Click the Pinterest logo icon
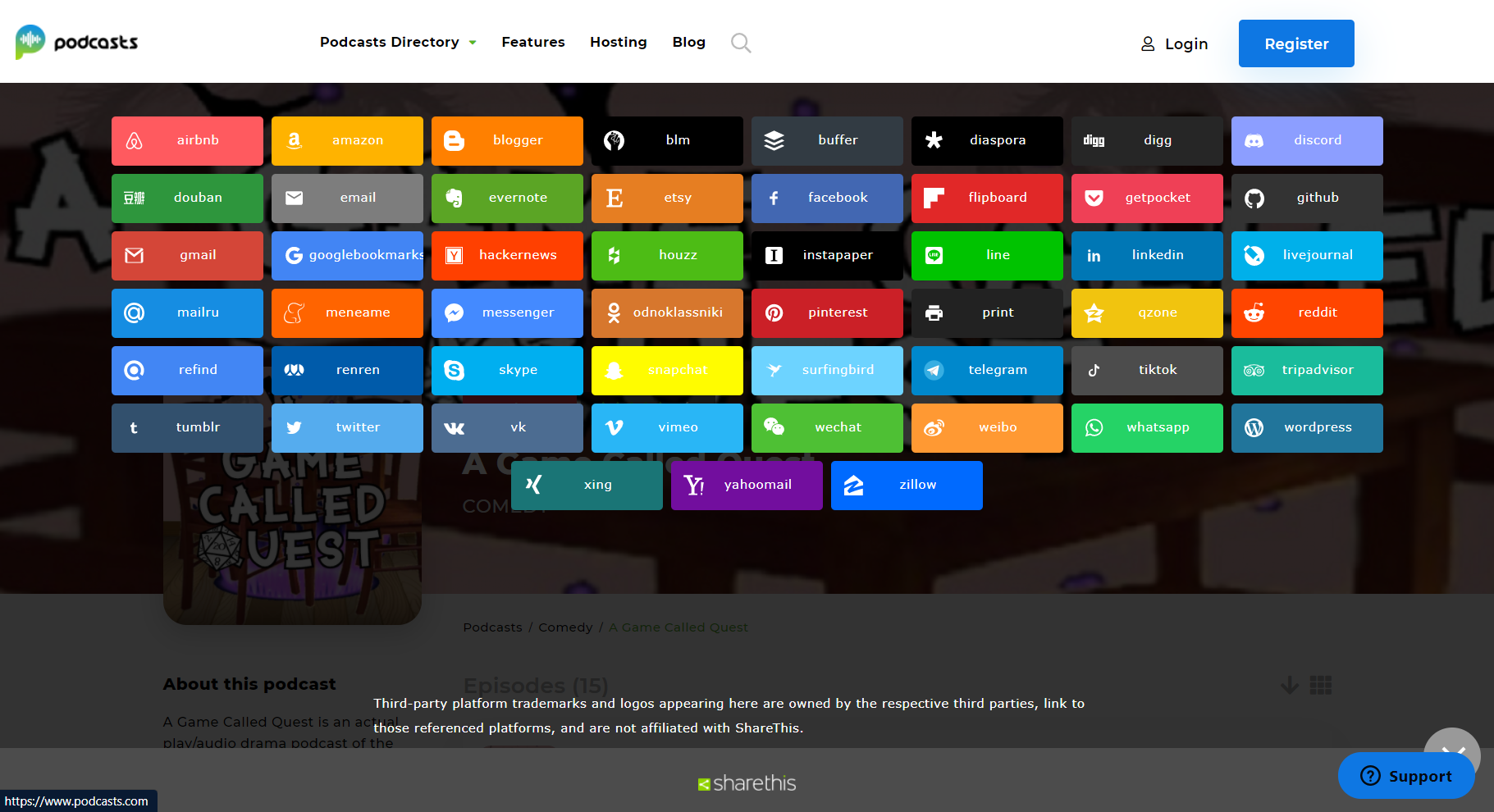 coord(774,313)
